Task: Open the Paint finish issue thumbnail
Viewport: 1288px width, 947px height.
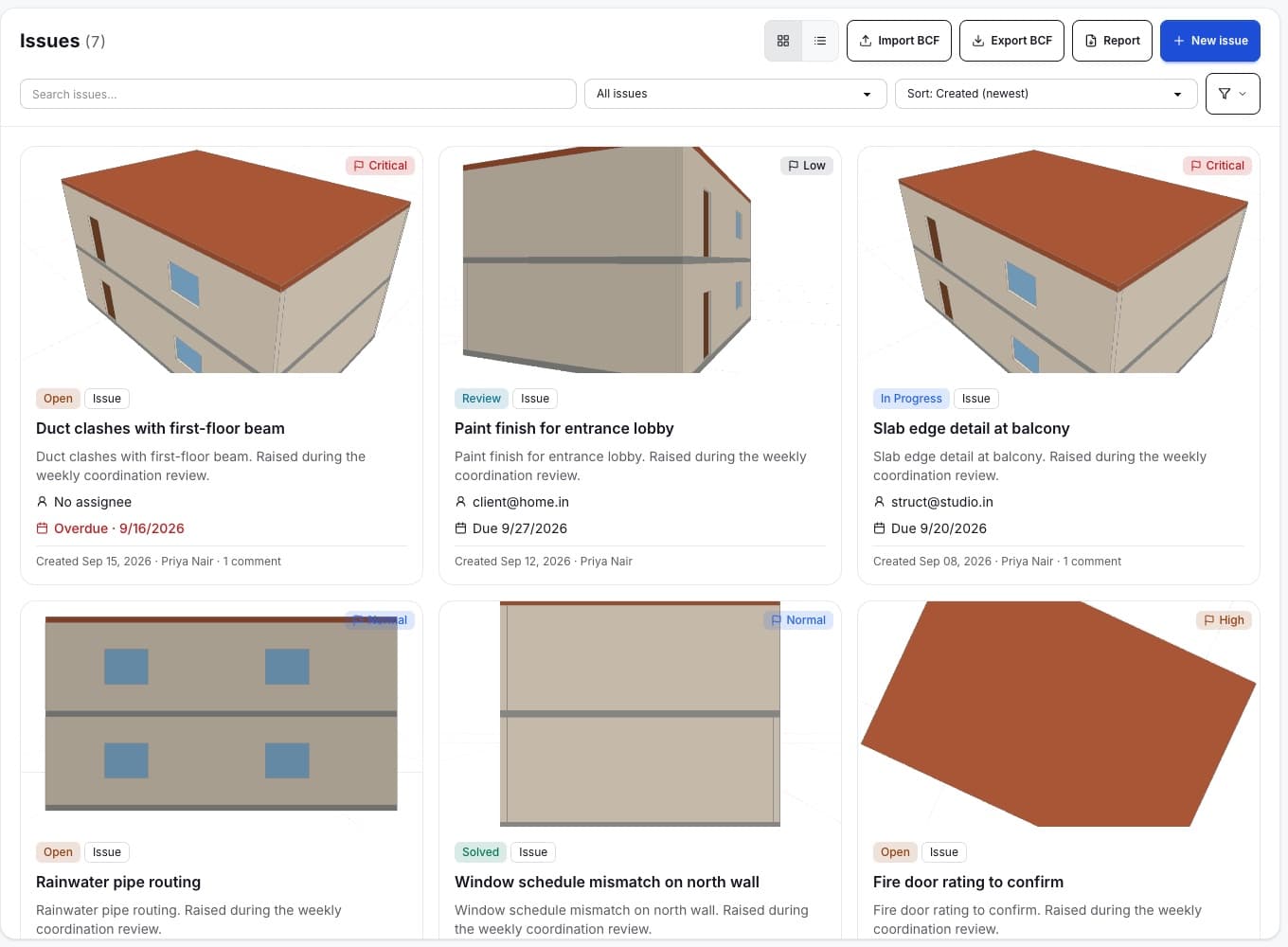Action: pos(640,259)
